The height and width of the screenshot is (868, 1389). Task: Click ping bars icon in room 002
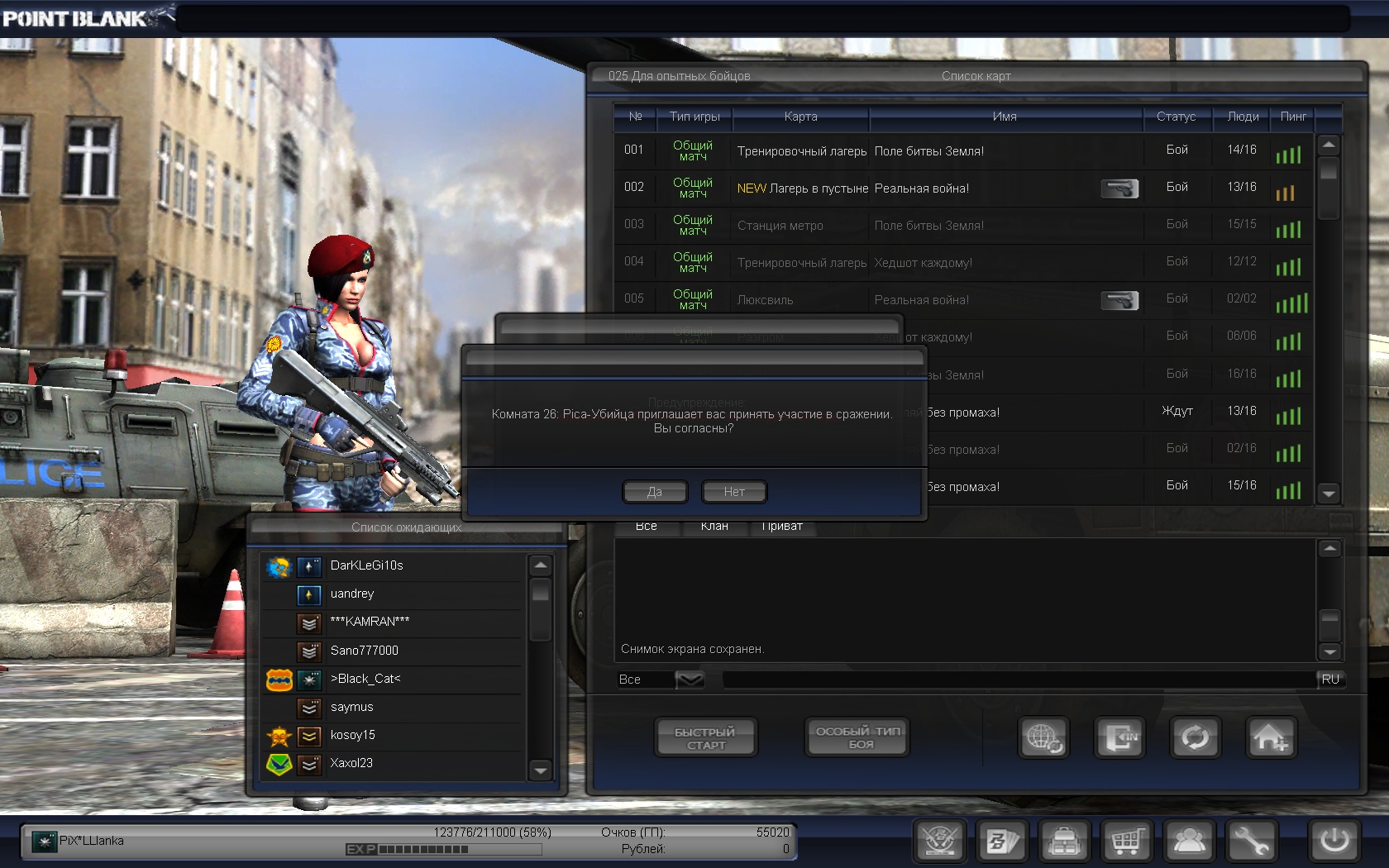(x=1285, y=193)
